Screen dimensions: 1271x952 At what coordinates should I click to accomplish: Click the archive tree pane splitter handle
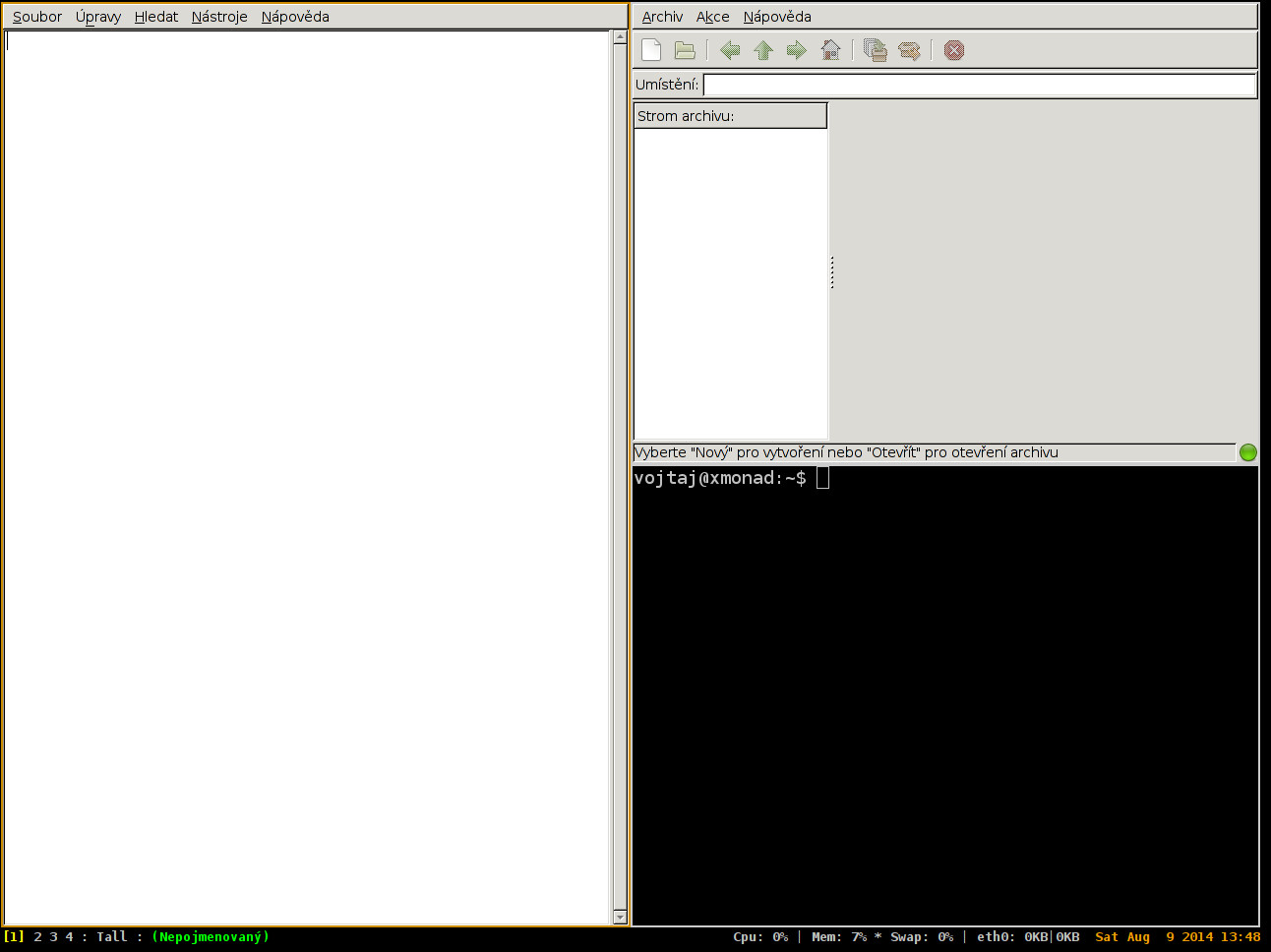tap(832, 272)
